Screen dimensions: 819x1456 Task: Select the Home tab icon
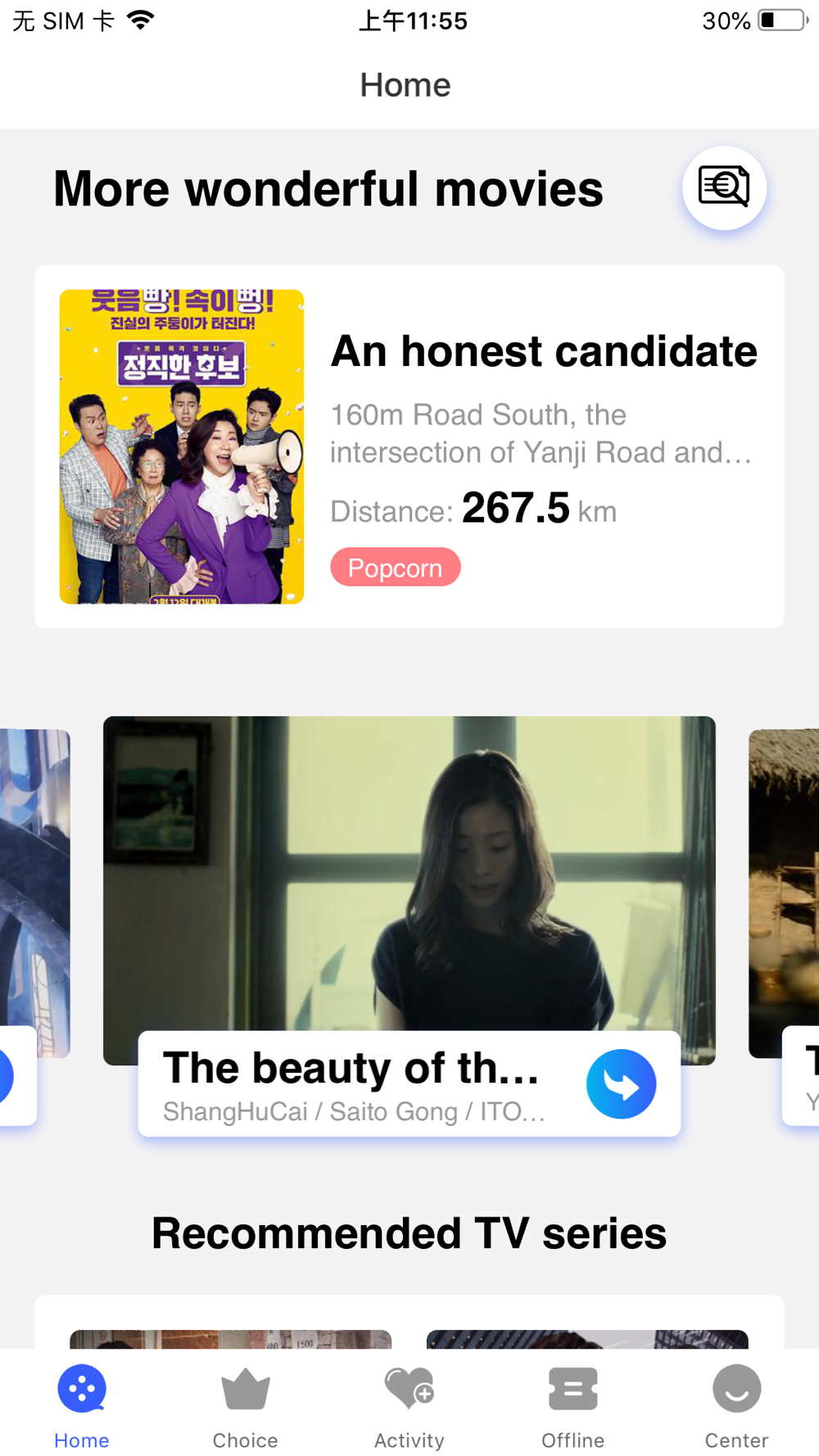tap(82, 1389)
